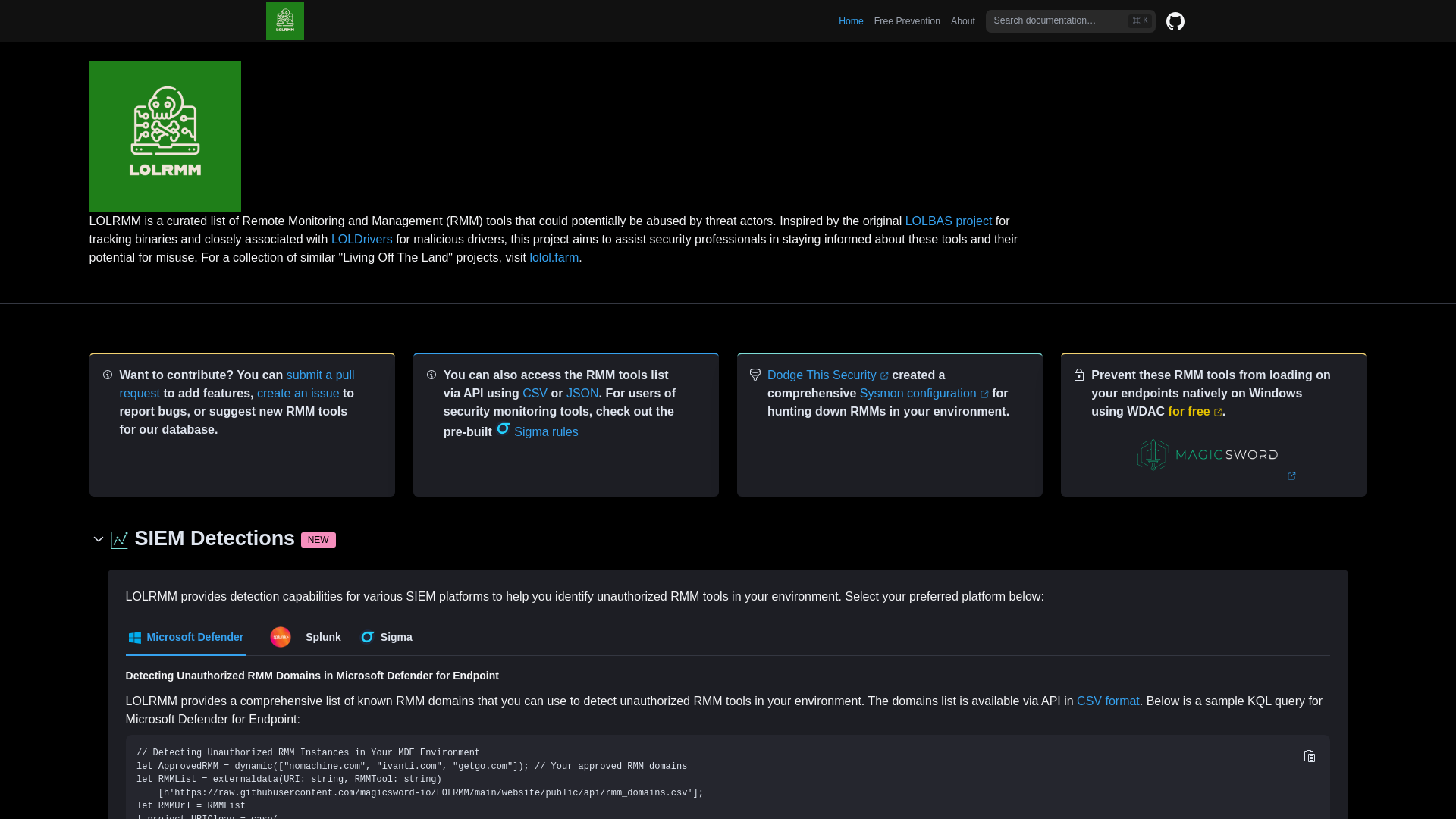Click the ⌘K shortcut badge in search
1456x819 pixels.
pos(1140,21)
